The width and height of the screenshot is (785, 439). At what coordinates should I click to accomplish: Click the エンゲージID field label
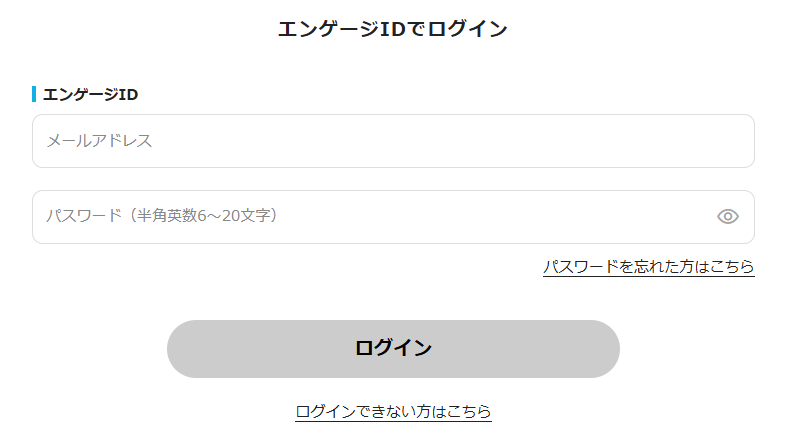90,94
